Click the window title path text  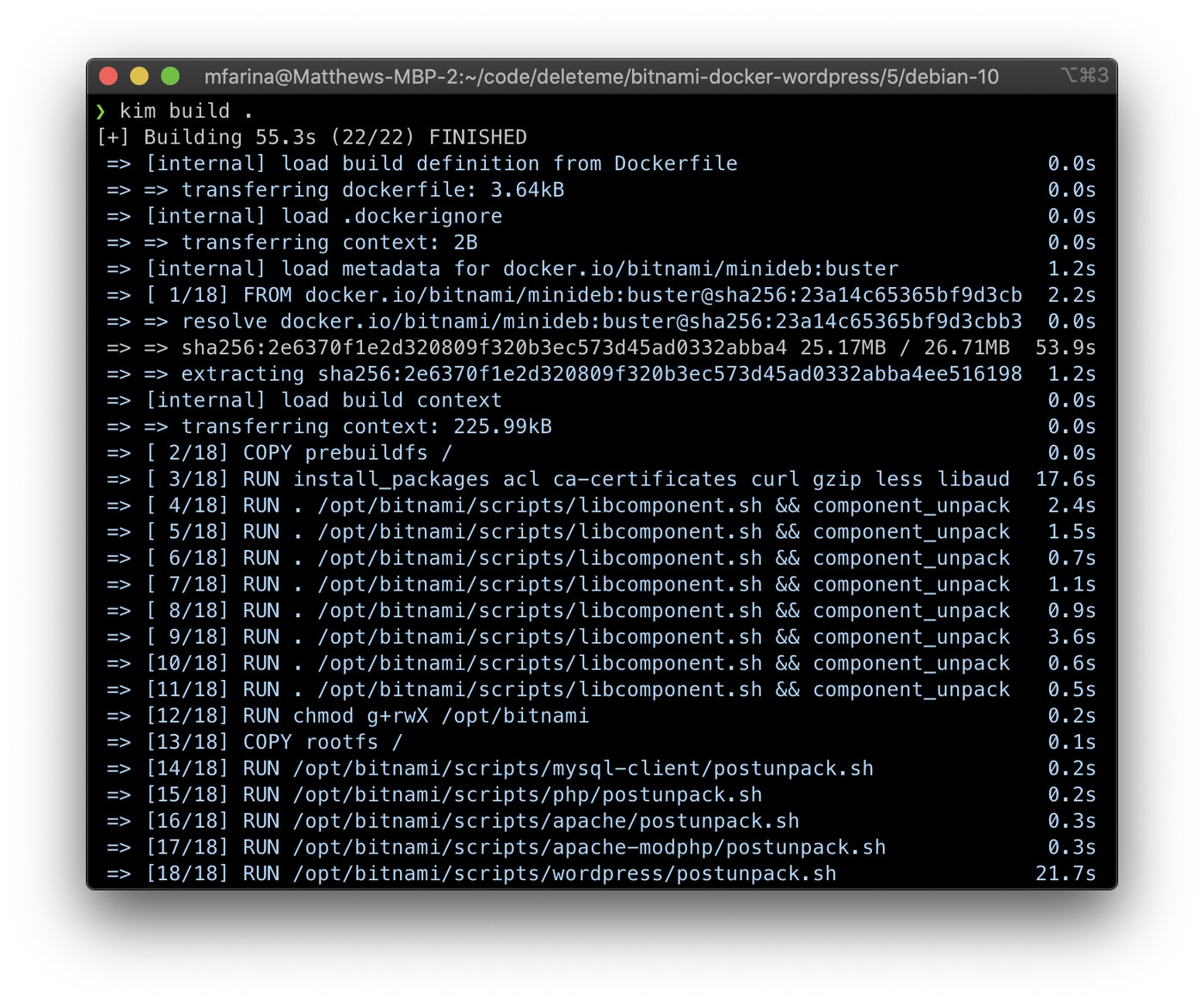coord(601,77)
